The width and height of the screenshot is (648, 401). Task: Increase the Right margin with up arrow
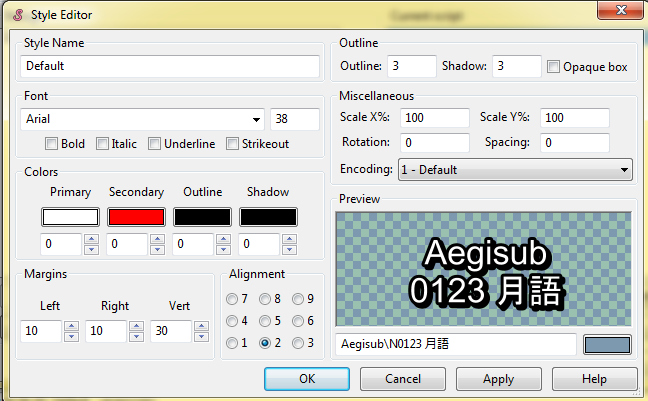tap(136, 326)
